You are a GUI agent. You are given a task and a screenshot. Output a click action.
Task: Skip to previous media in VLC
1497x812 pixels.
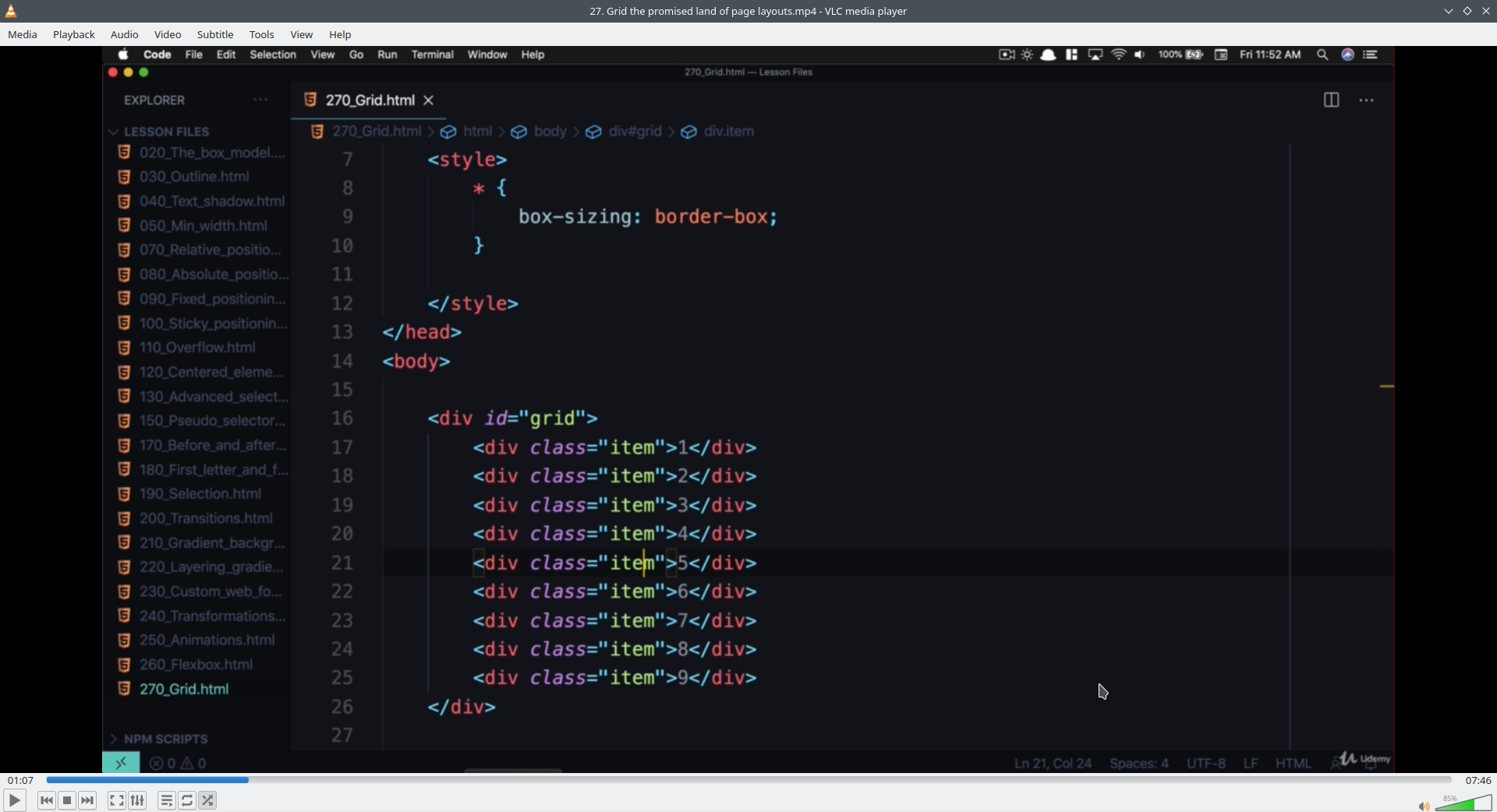47,800
